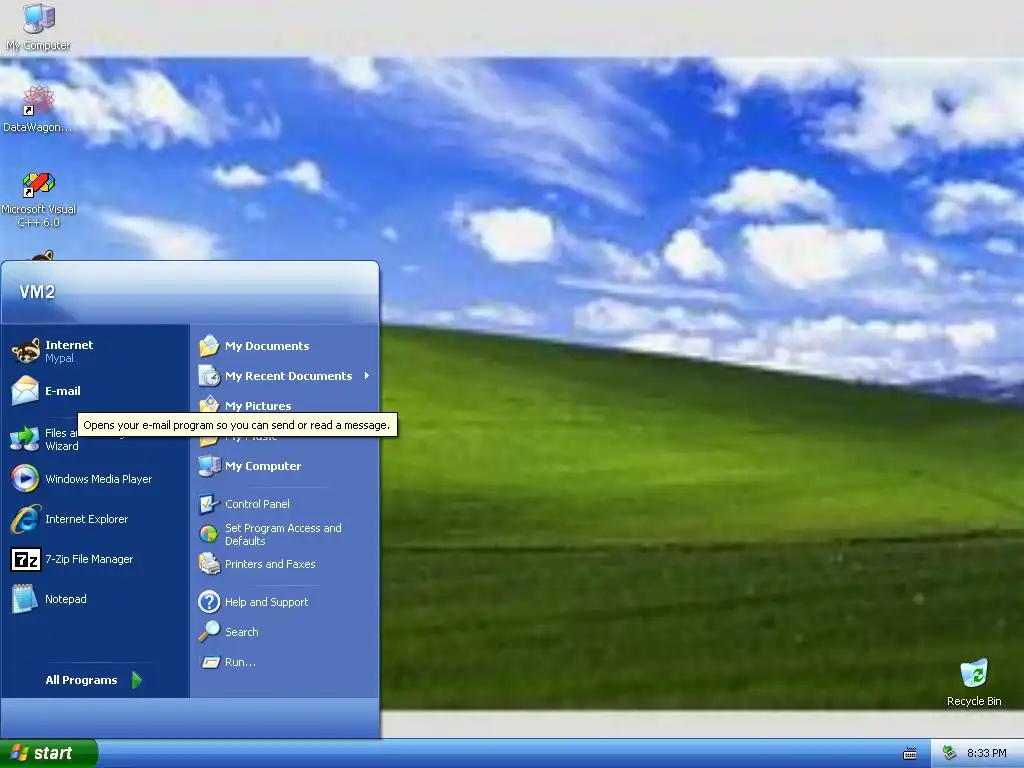
Task: Click the Set Program Access and Defaults icon
Action: 209,534
